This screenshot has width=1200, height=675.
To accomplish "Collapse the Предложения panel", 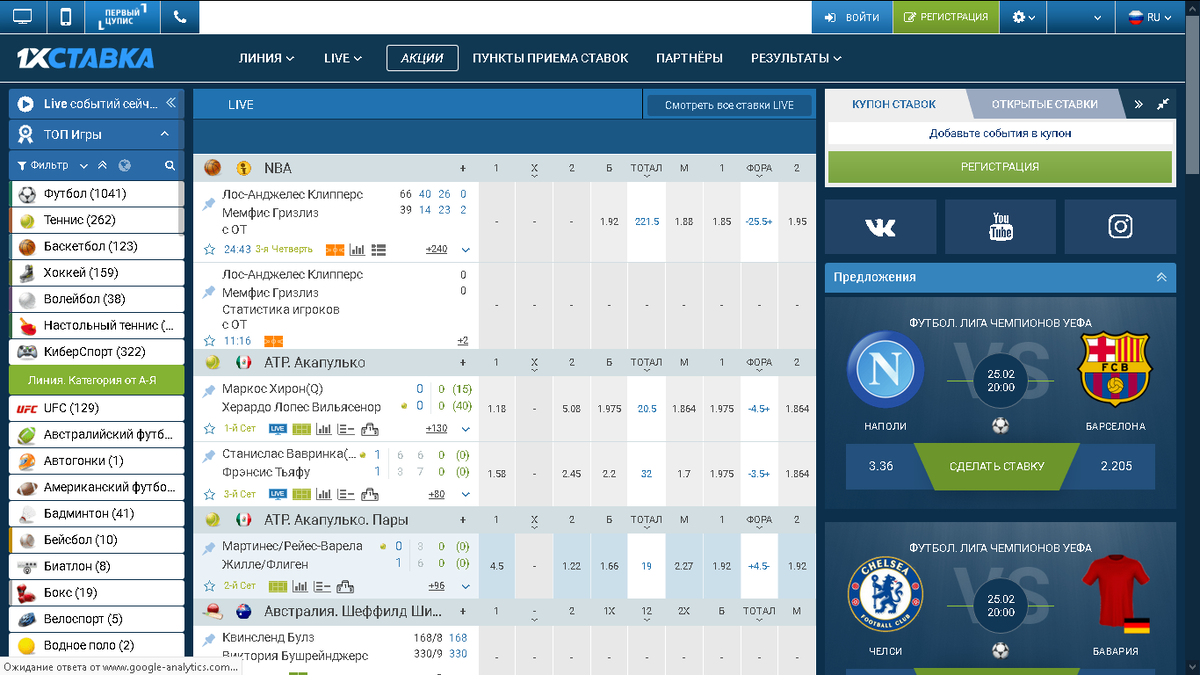I will [x=1160, y=277].
